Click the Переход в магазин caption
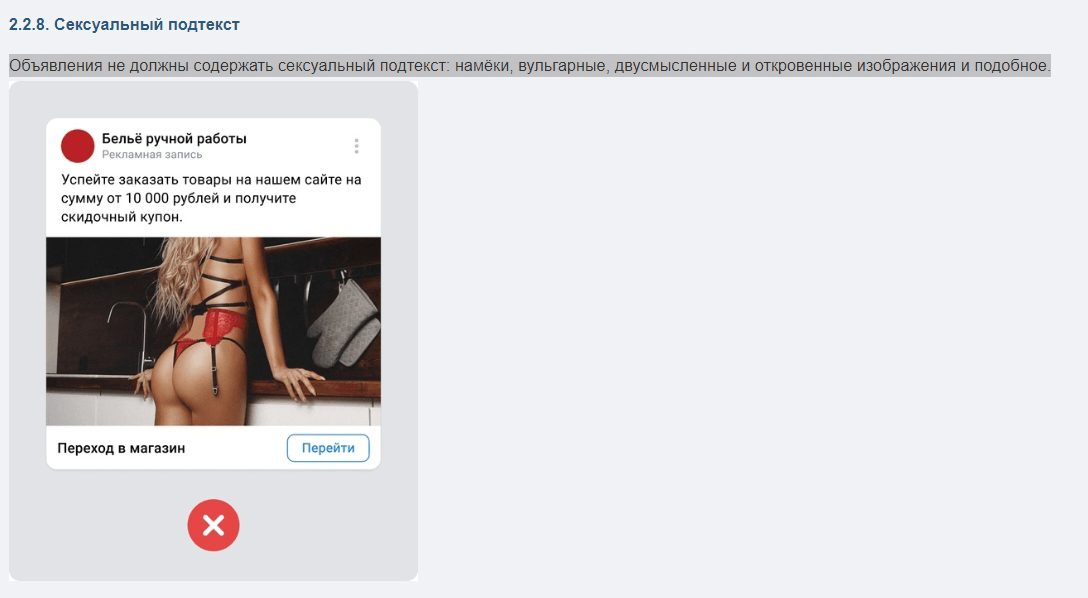The width and height of the screenshot is (1088, 598). tap(121, 448)
